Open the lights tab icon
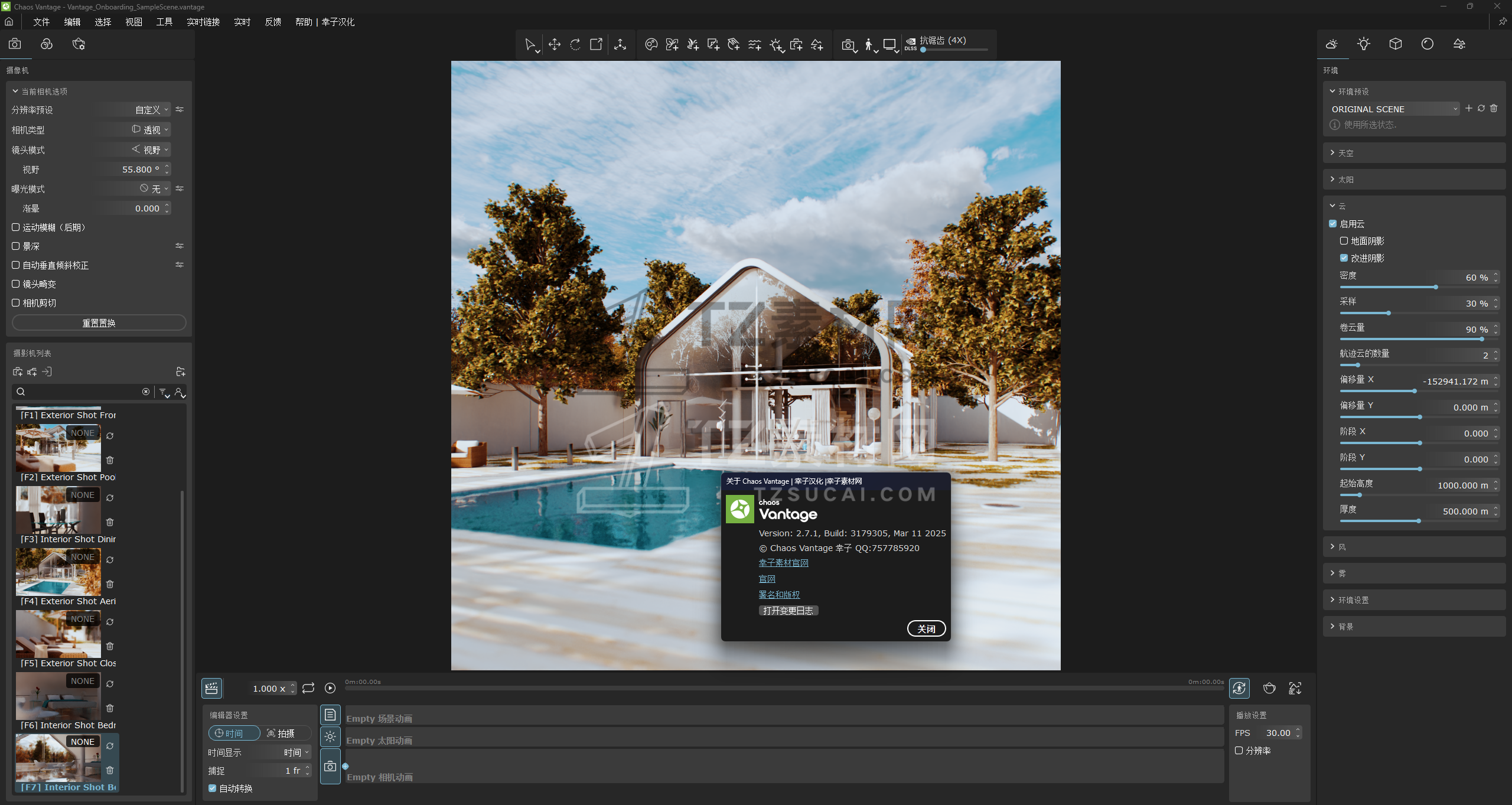The height and width of the screenshot is (805, 1512). tap(1363, 44)
